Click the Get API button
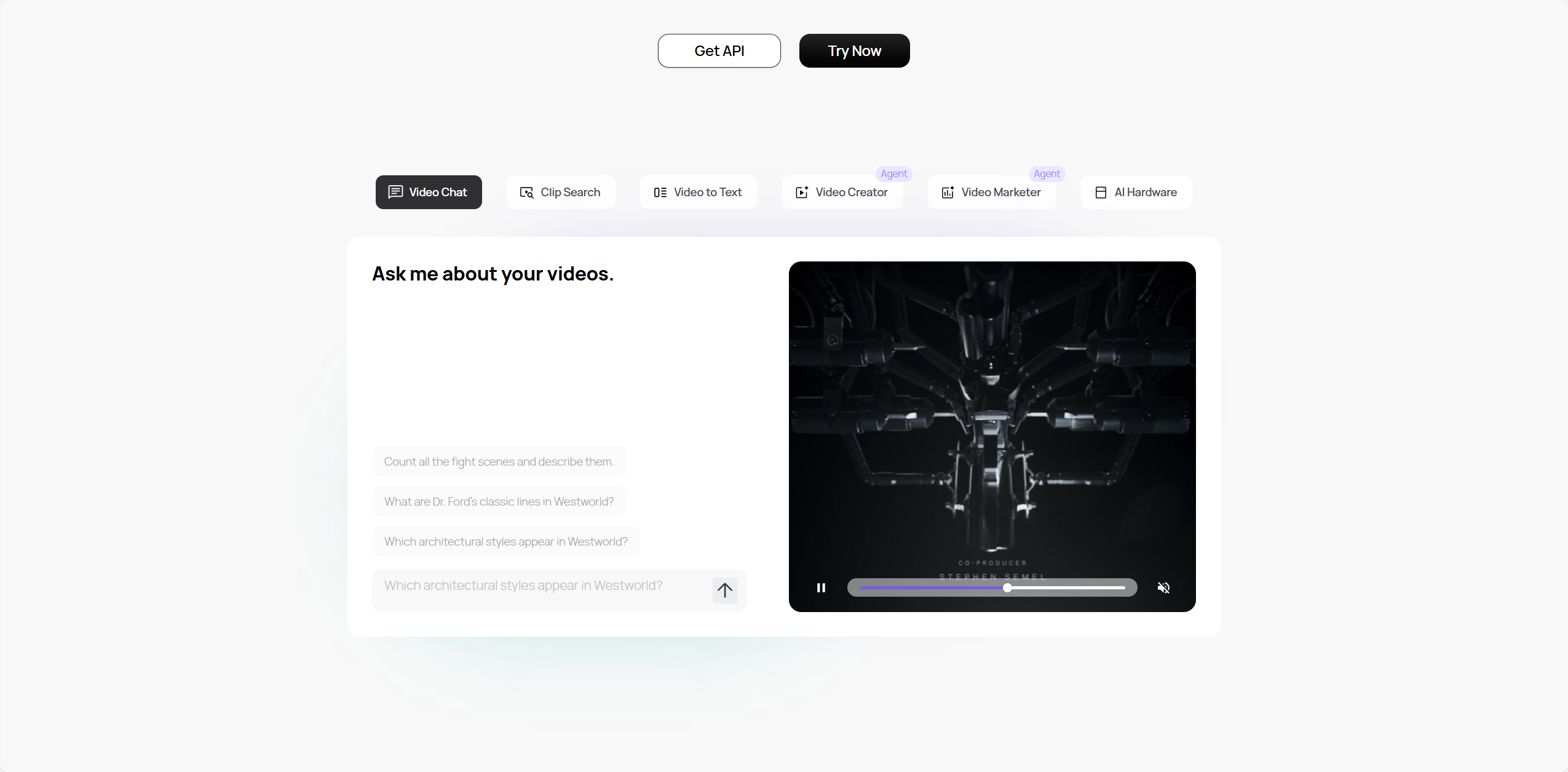Image resolution: width=1568 pixels, height=772 pixels. tap(719, 50)
